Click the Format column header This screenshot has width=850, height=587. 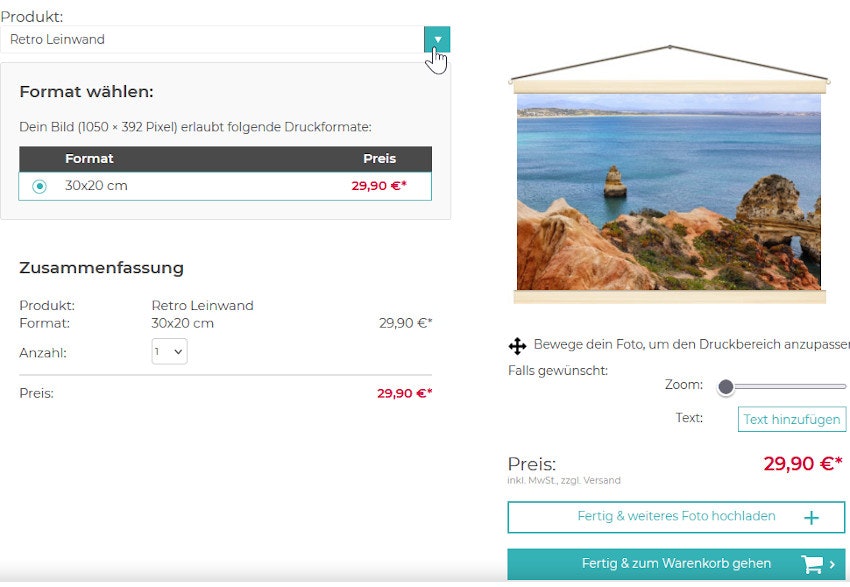89,159
